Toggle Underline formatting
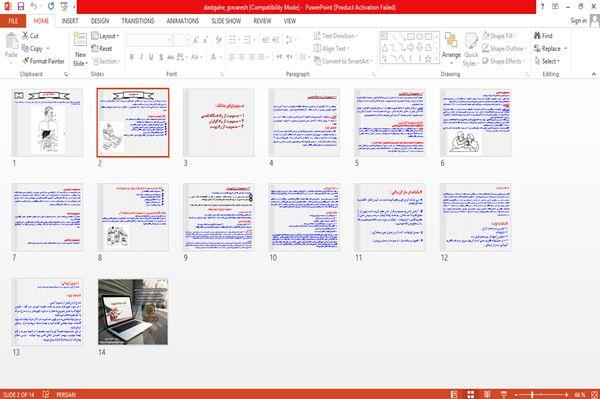Image resolution: width=600 pixels, height=399 pixels. (x=151, y=57)
